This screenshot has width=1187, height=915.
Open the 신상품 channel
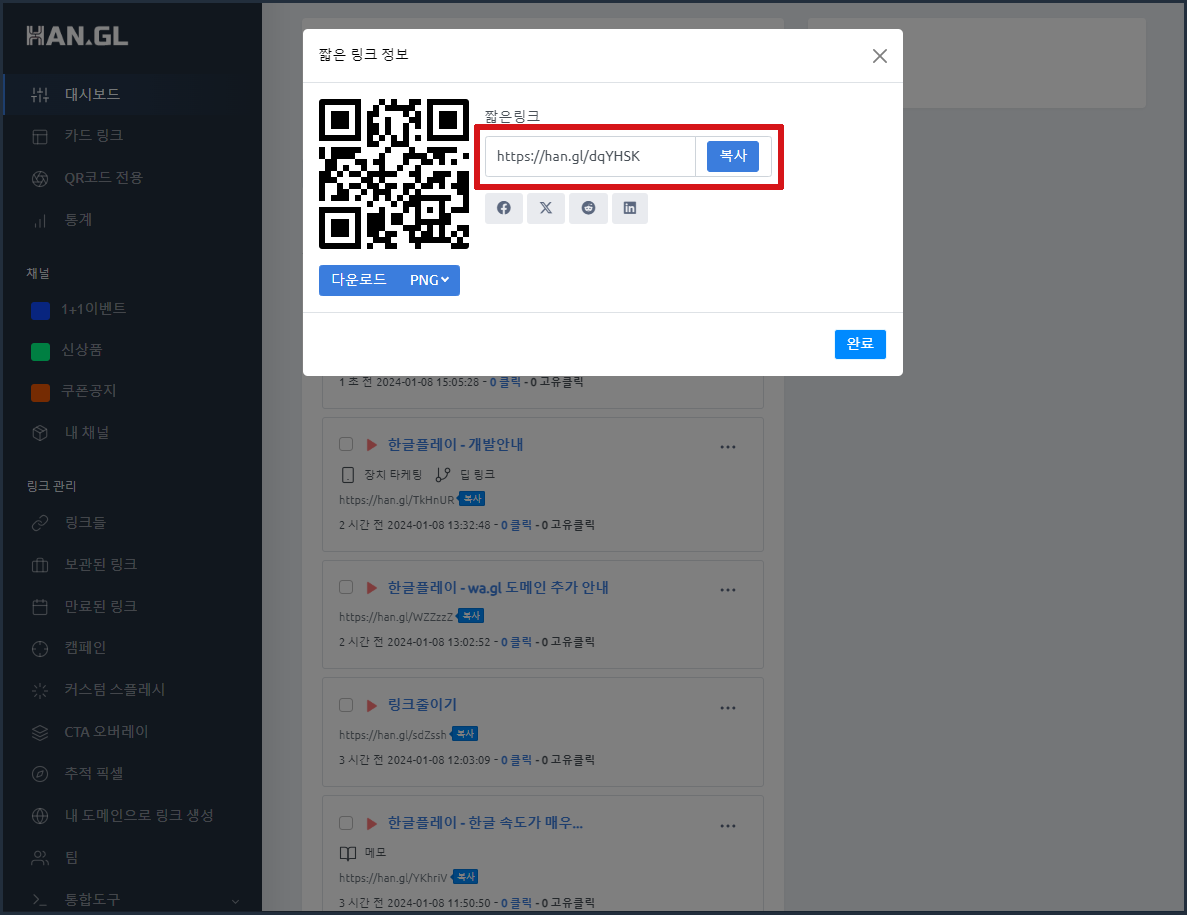pos(82,350)
